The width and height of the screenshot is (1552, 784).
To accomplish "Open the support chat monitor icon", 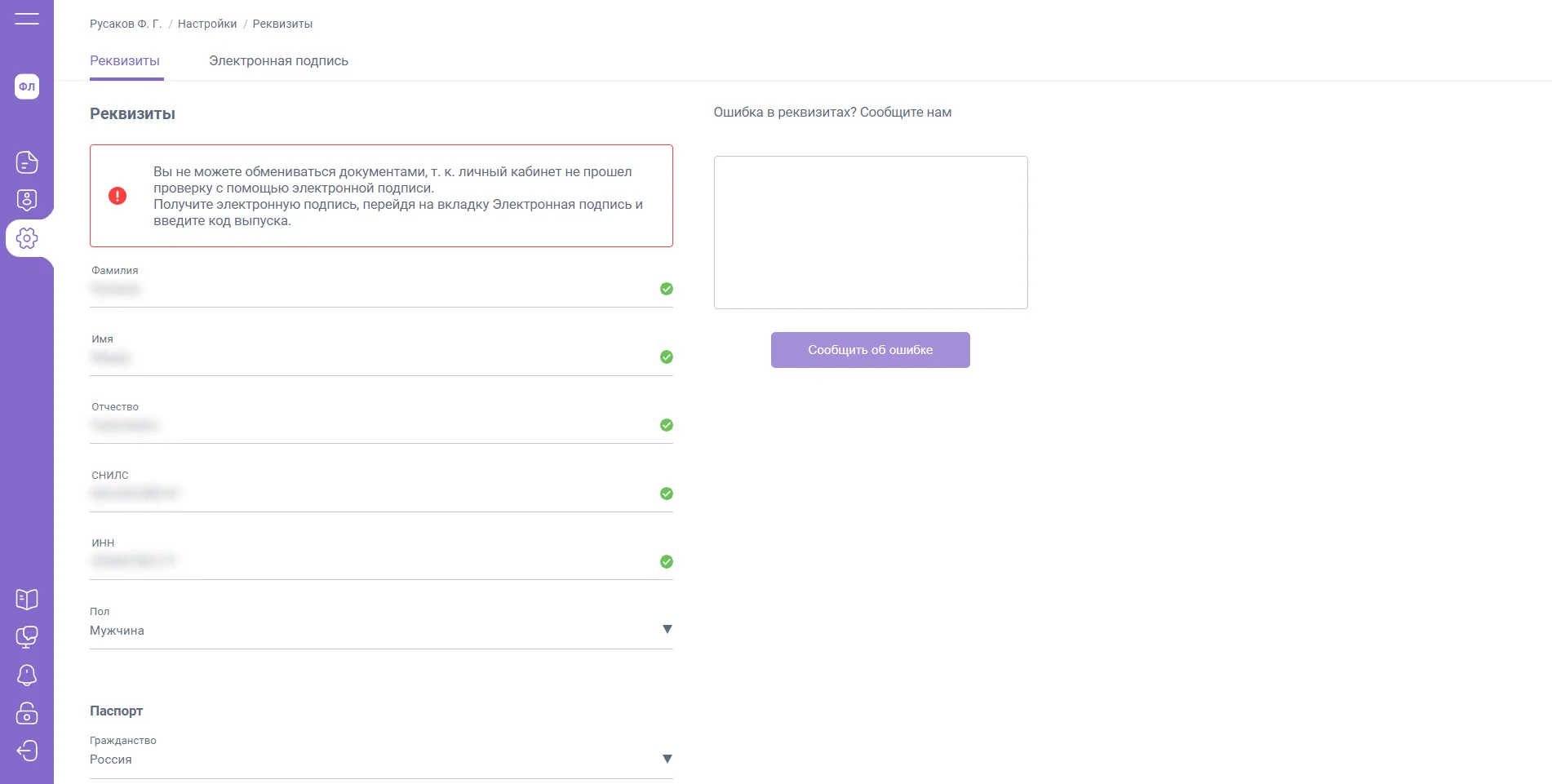I will tap(27, 637).
